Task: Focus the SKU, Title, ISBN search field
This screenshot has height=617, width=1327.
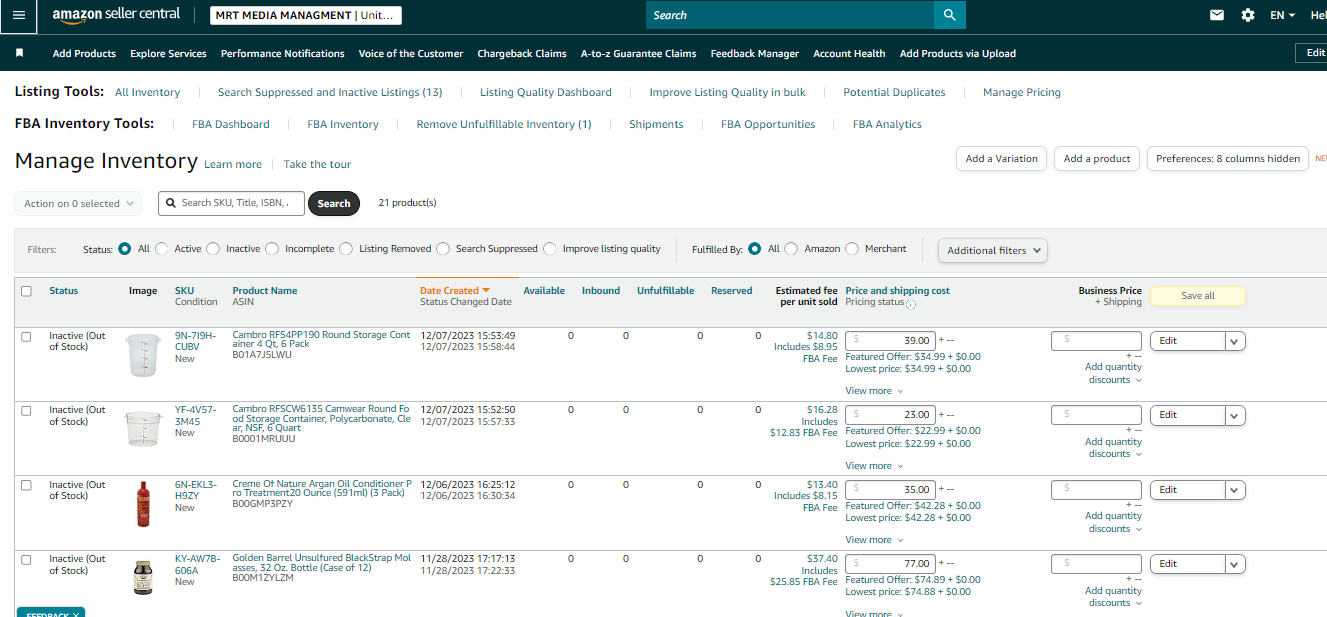Action: (x=231, y=203)
